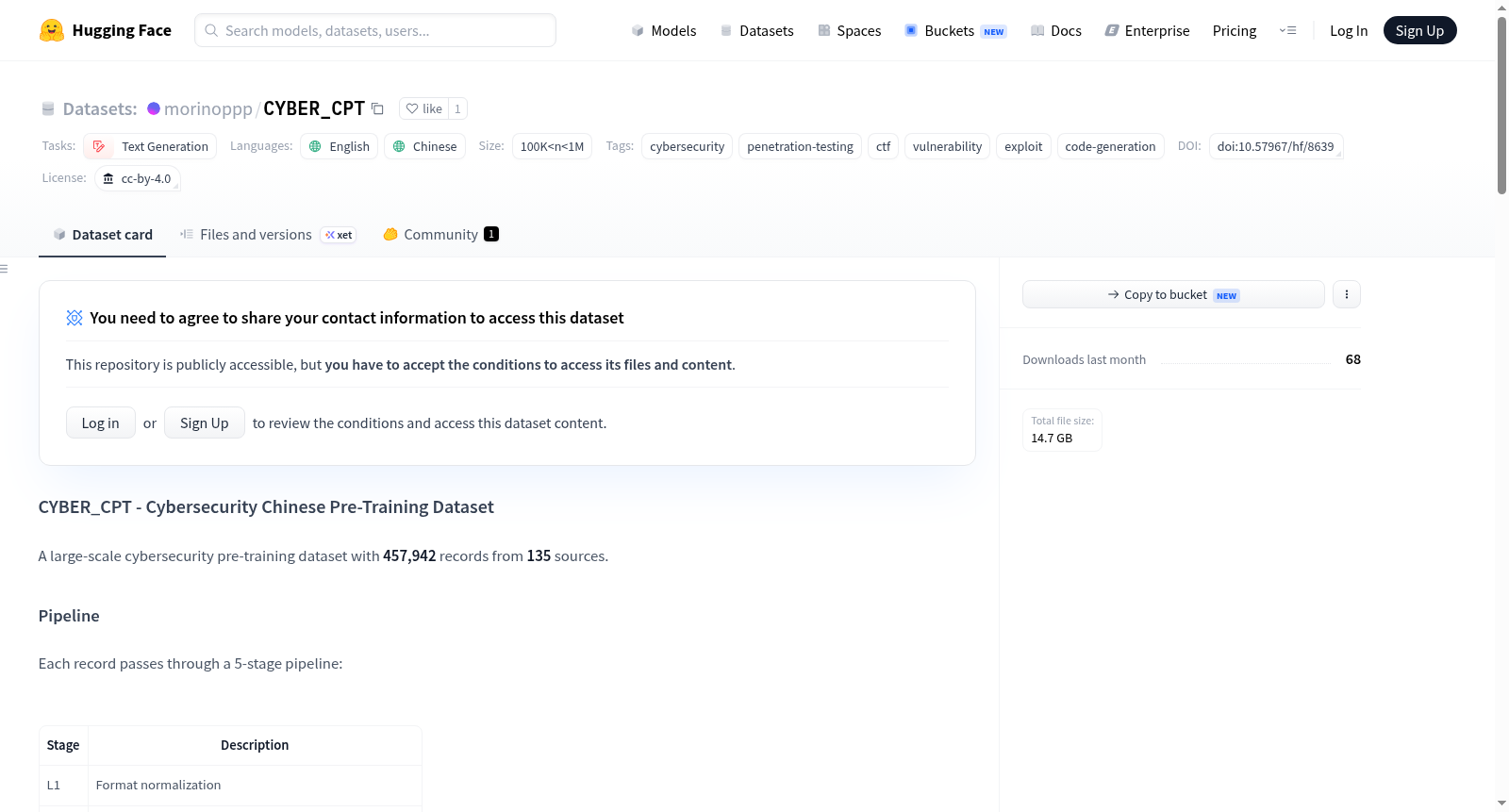The width and height of the screenshot is (1509, 812).
Task: Click the page vertical scrollbar thumb
Action: coord(1501,104)
